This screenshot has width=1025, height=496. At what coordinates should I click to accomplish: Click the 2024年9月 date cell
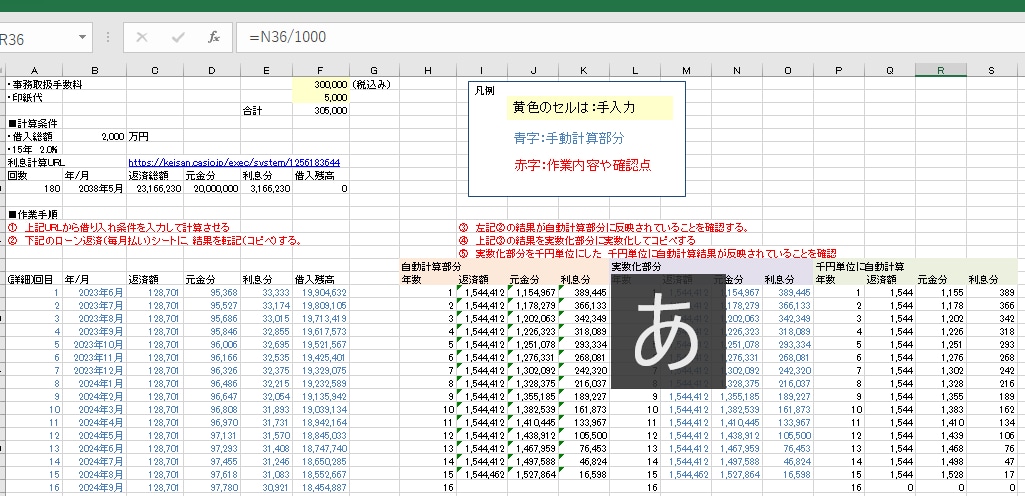pos(94,487)
